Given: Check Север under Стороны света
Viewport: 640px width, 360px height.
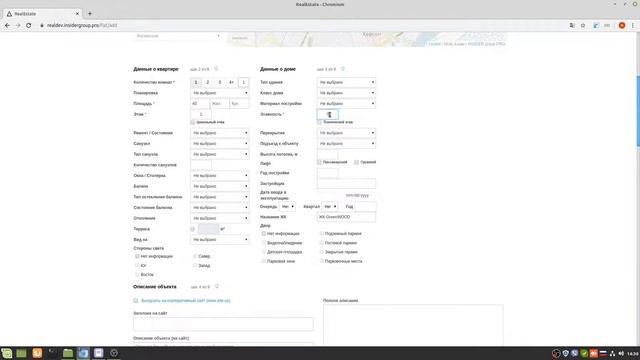Looking at the screenshot, I should click(x=195, y=256).
